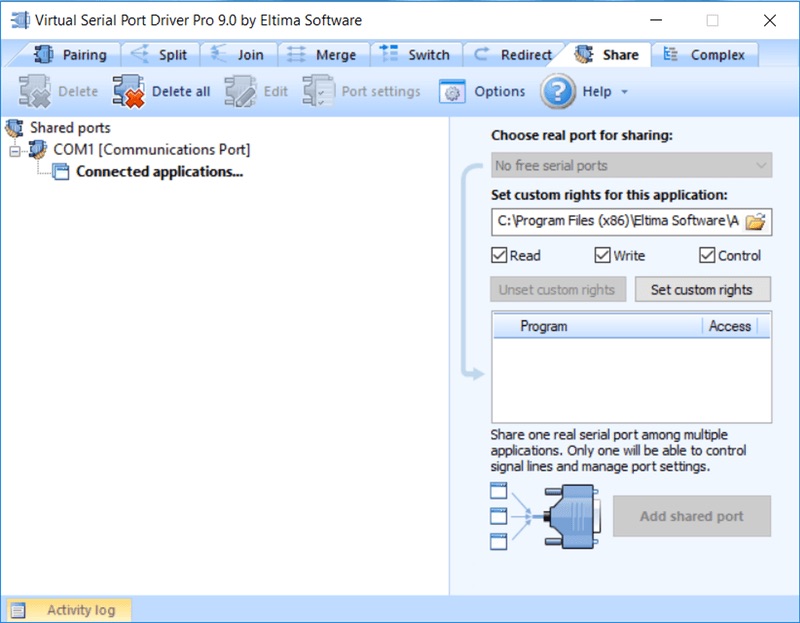Image resolution: width=800 pixels, height=623 pixels.
Task: Click the Options toolbar label
Action: 499,91
